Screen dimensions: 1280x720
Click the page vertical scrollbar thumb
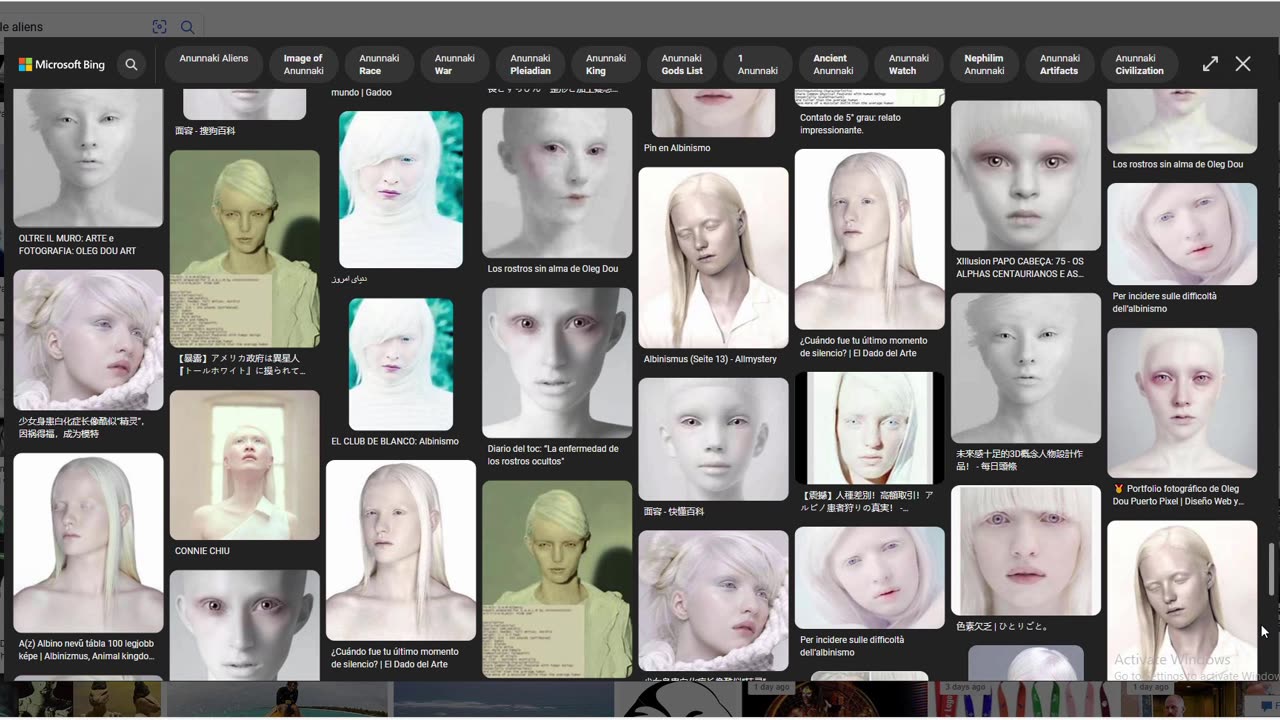coord(1272,570)
